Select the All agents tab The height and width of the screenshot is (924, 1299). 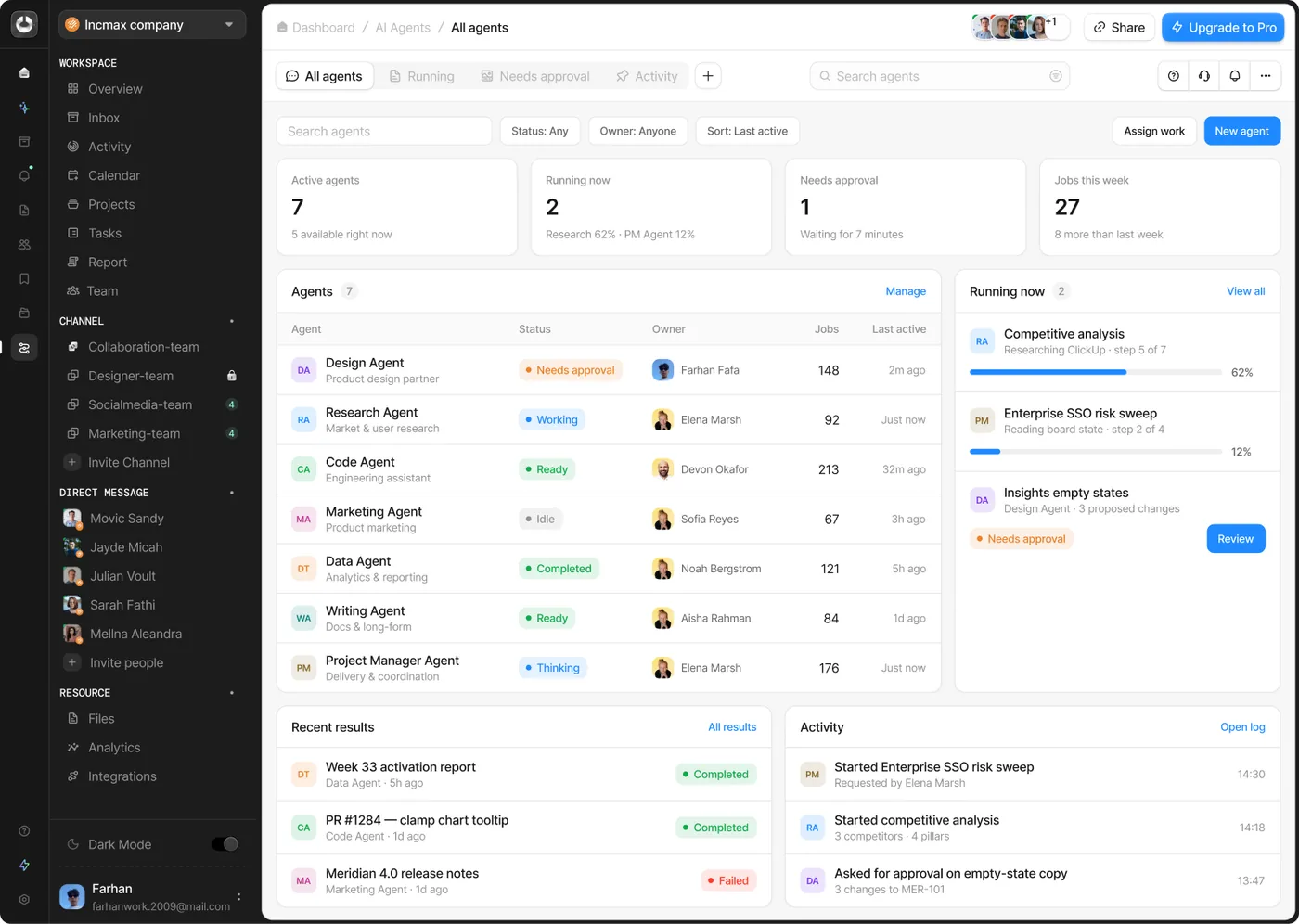click(x=325, y=76)
